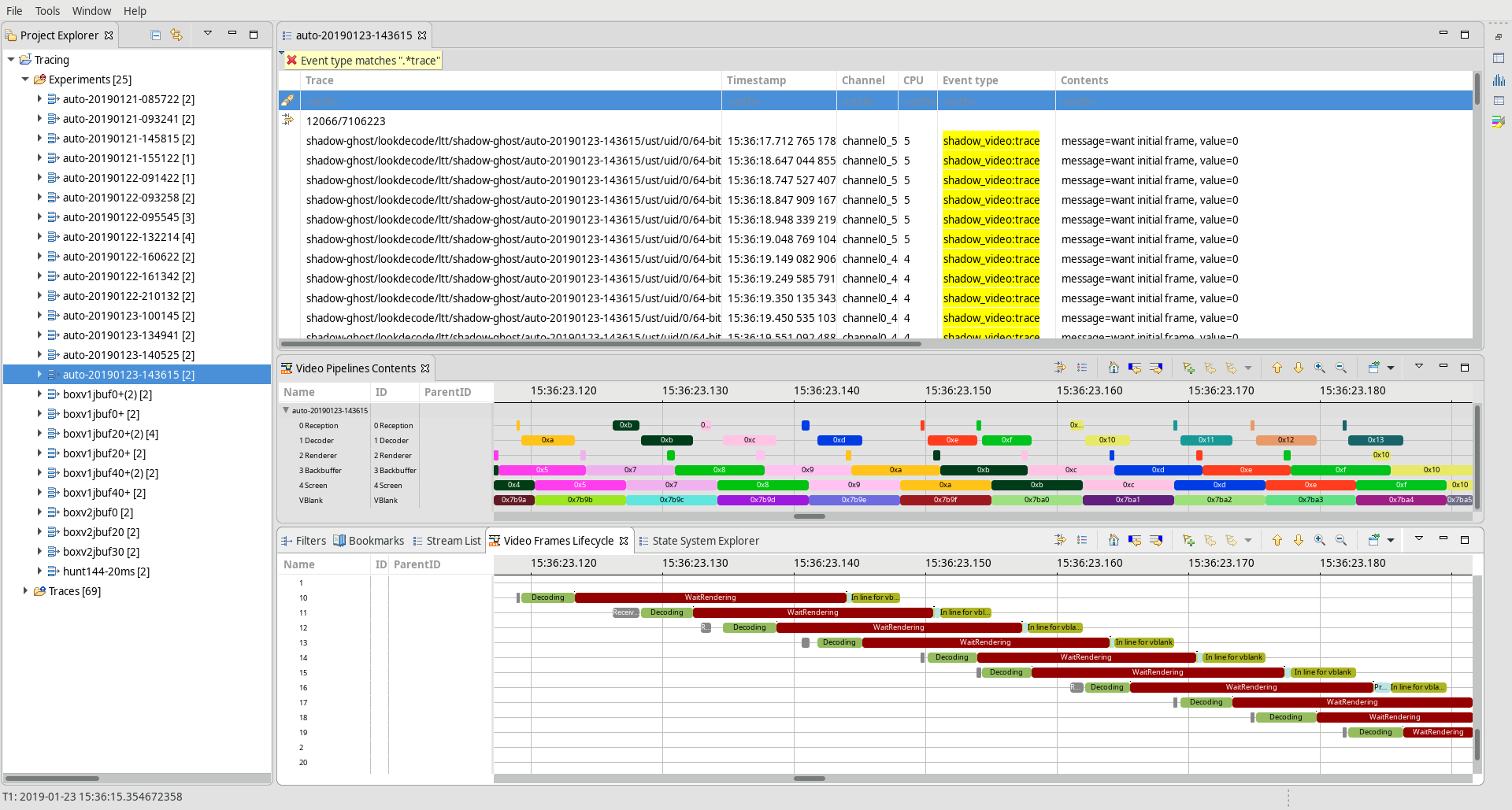Open the Window menu
The image size is (1512, 810).
click(x=91, y=11)
